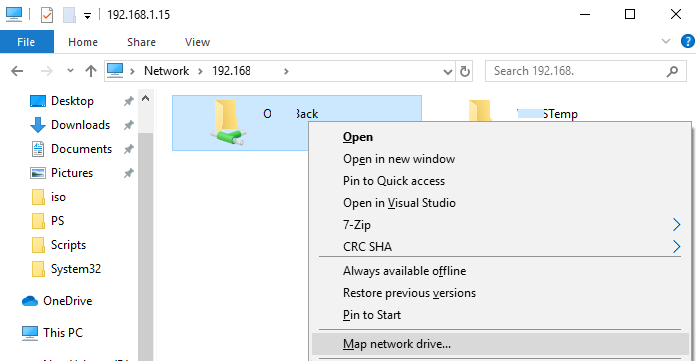
Task: Unpin Documents using its pin icon
Action: coord(128,150)
